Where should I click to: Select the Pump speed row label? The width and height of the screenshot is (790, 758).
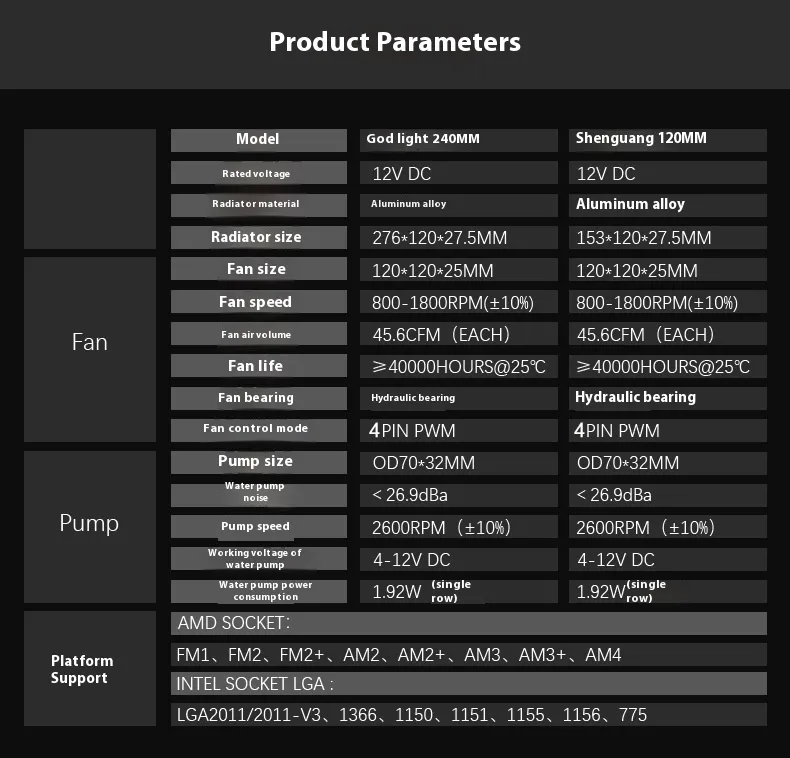point(256,526)
